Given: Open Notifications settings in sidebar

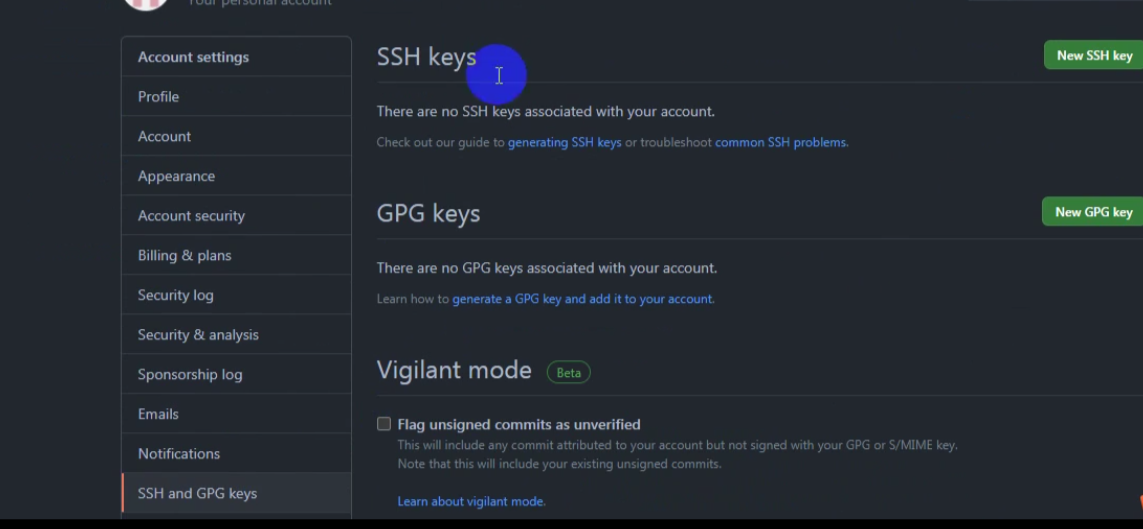Looking at the screenshot, I should (x=236, y=454).
